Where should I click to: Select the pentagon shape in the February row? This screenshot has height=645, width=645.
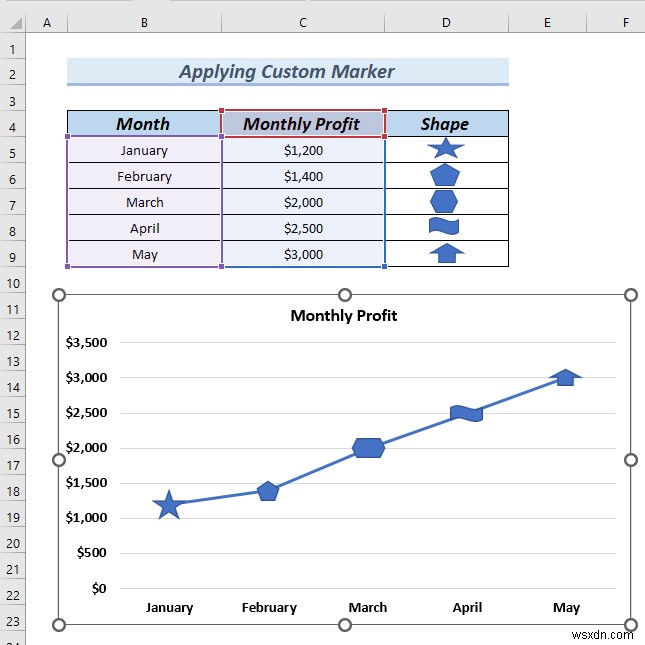pos(445,175)
